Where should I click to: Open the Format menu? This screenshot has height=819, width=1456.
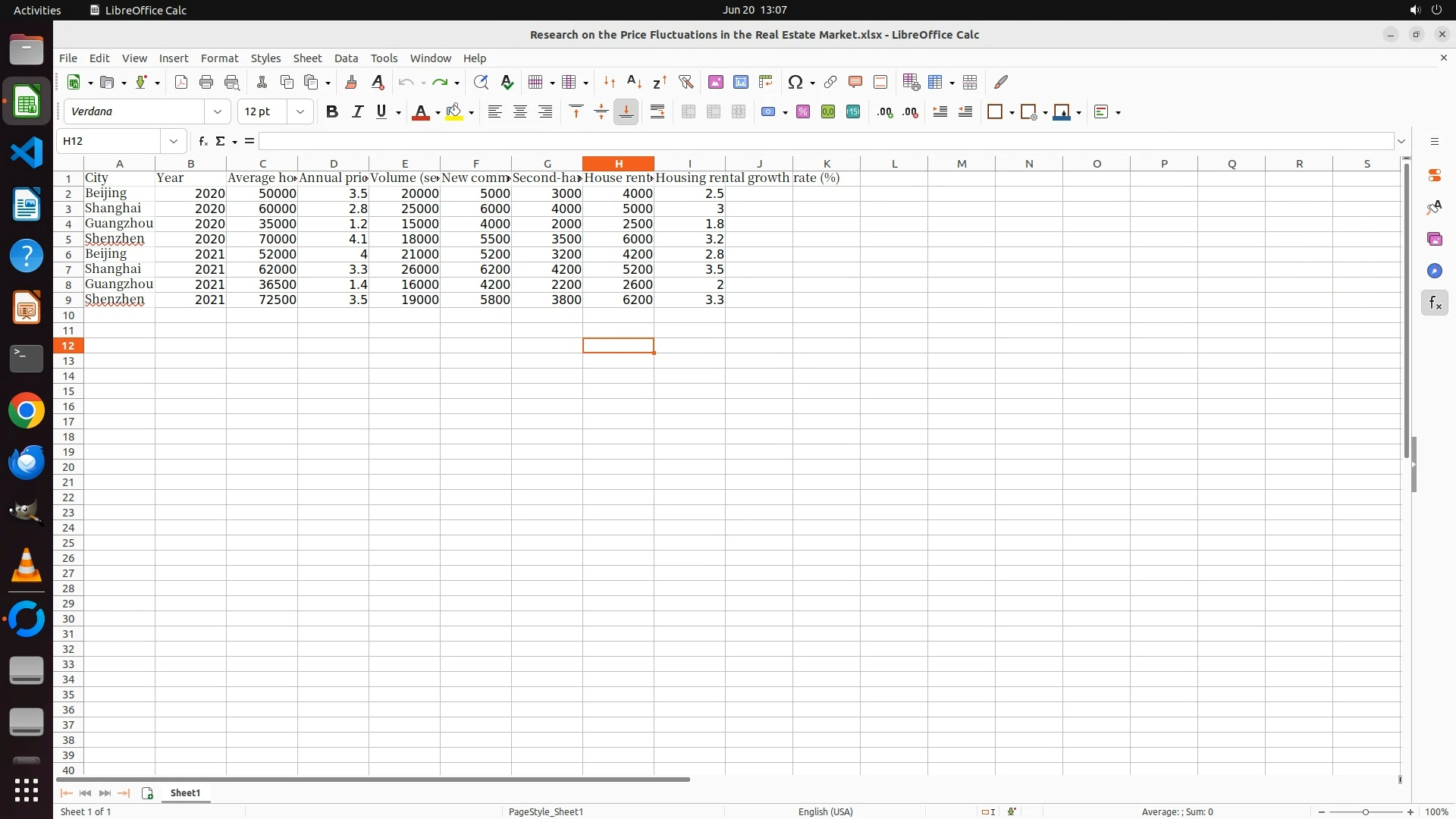(219, 58)
